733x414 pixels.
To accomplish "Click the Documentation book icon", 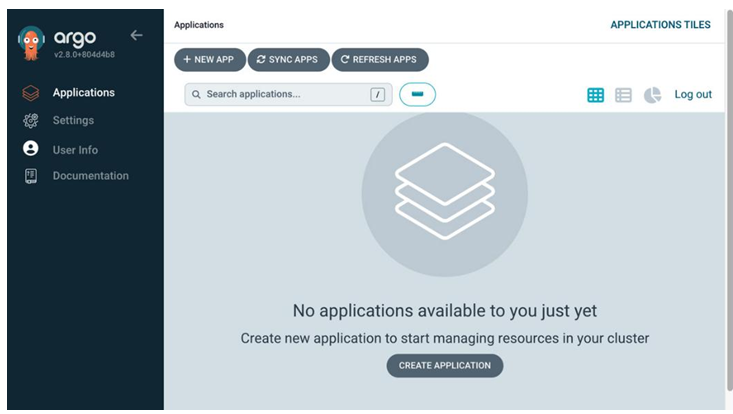I will coord(31,176).
